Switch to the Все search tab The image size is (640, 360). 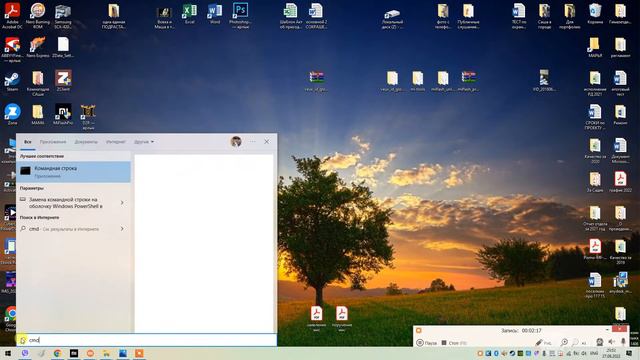click(27, 142)
